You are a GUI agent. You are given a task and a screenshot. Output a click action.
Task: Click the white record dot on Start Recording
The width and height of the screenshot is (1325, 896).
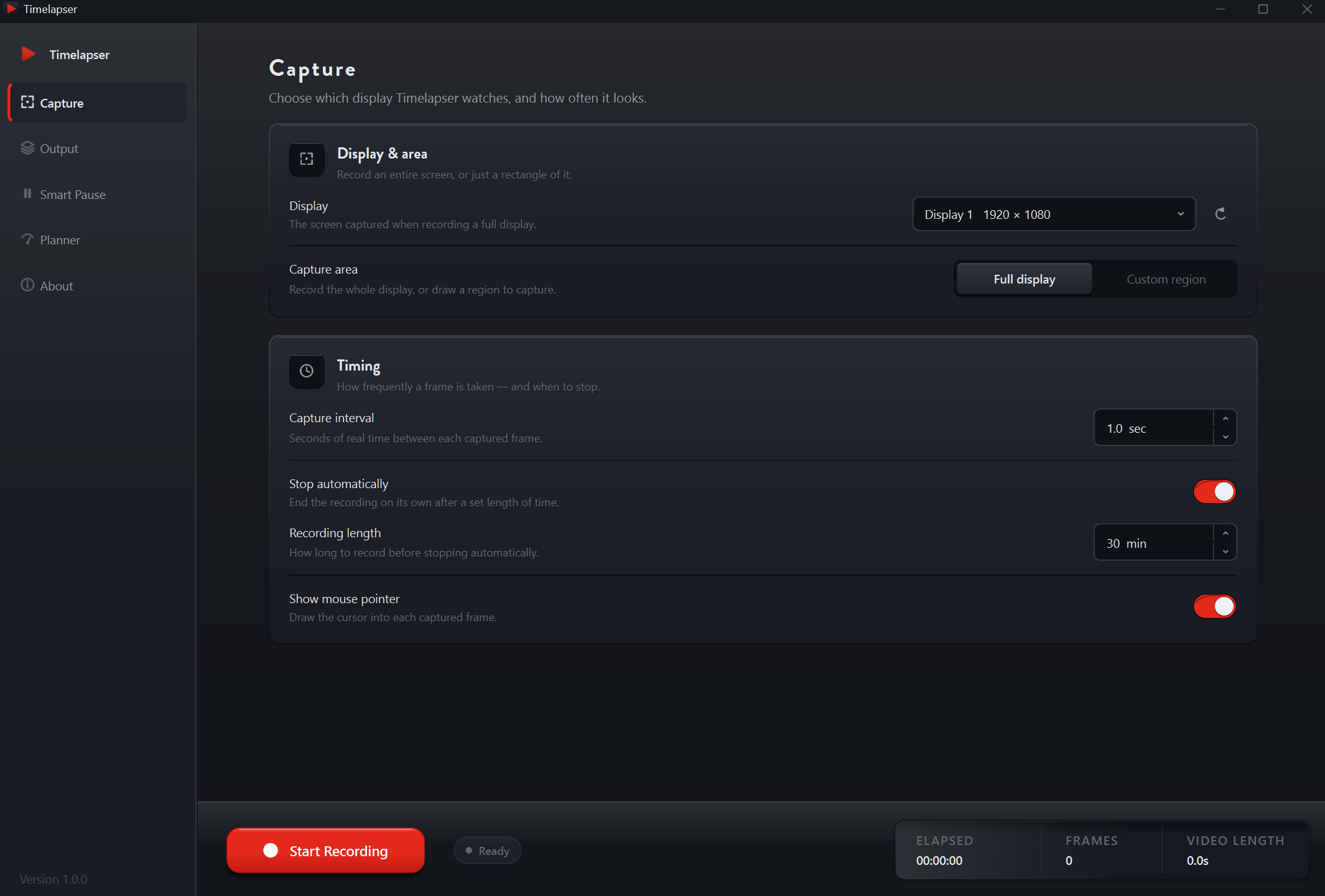point(271,851)
